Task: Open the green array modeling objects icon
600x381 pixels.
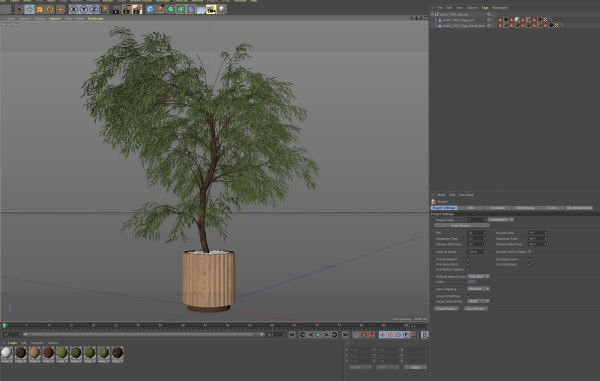Action: pos(181,9)
